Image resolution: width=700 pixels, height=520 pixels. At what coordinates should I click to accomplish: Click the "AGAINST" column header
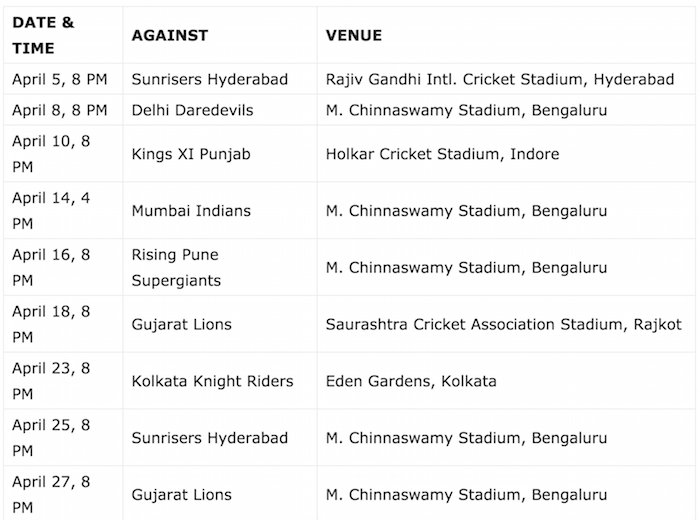coord(170,35)
